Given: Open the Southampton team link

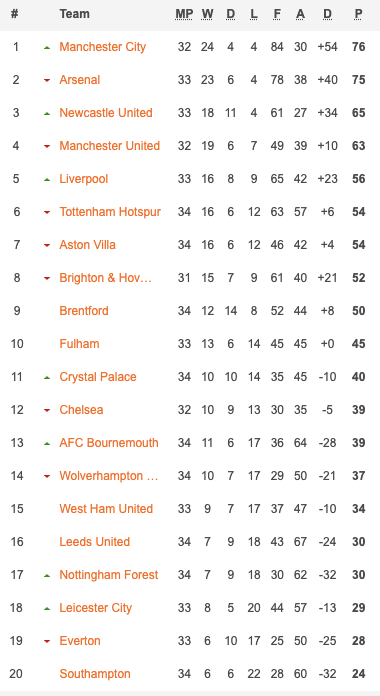Looking at the screenshot, I should tap(95, 674).
